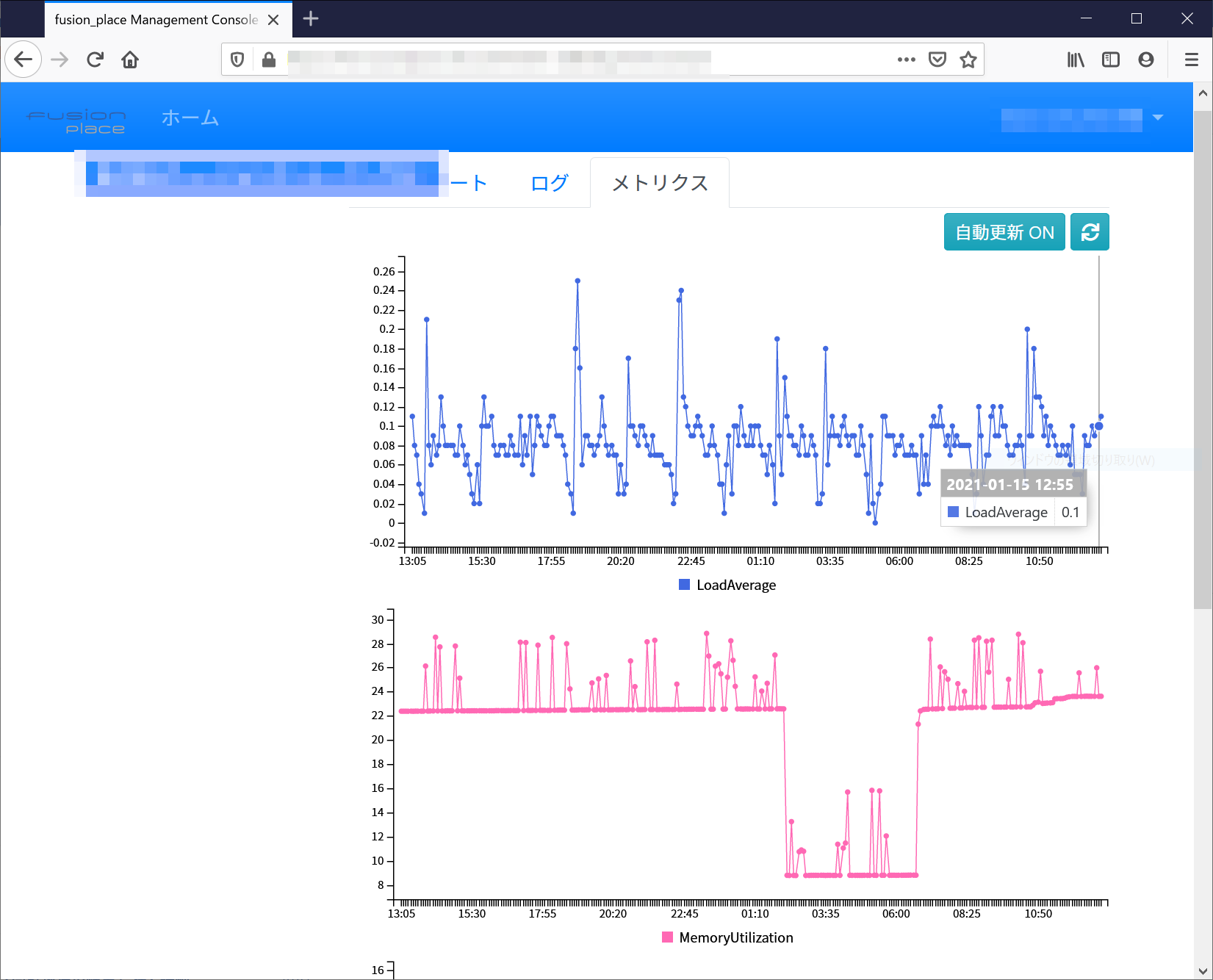Open the Library bookshelf icon
The width and height of the screenshot is (1213, 980).
[1076, 60]
